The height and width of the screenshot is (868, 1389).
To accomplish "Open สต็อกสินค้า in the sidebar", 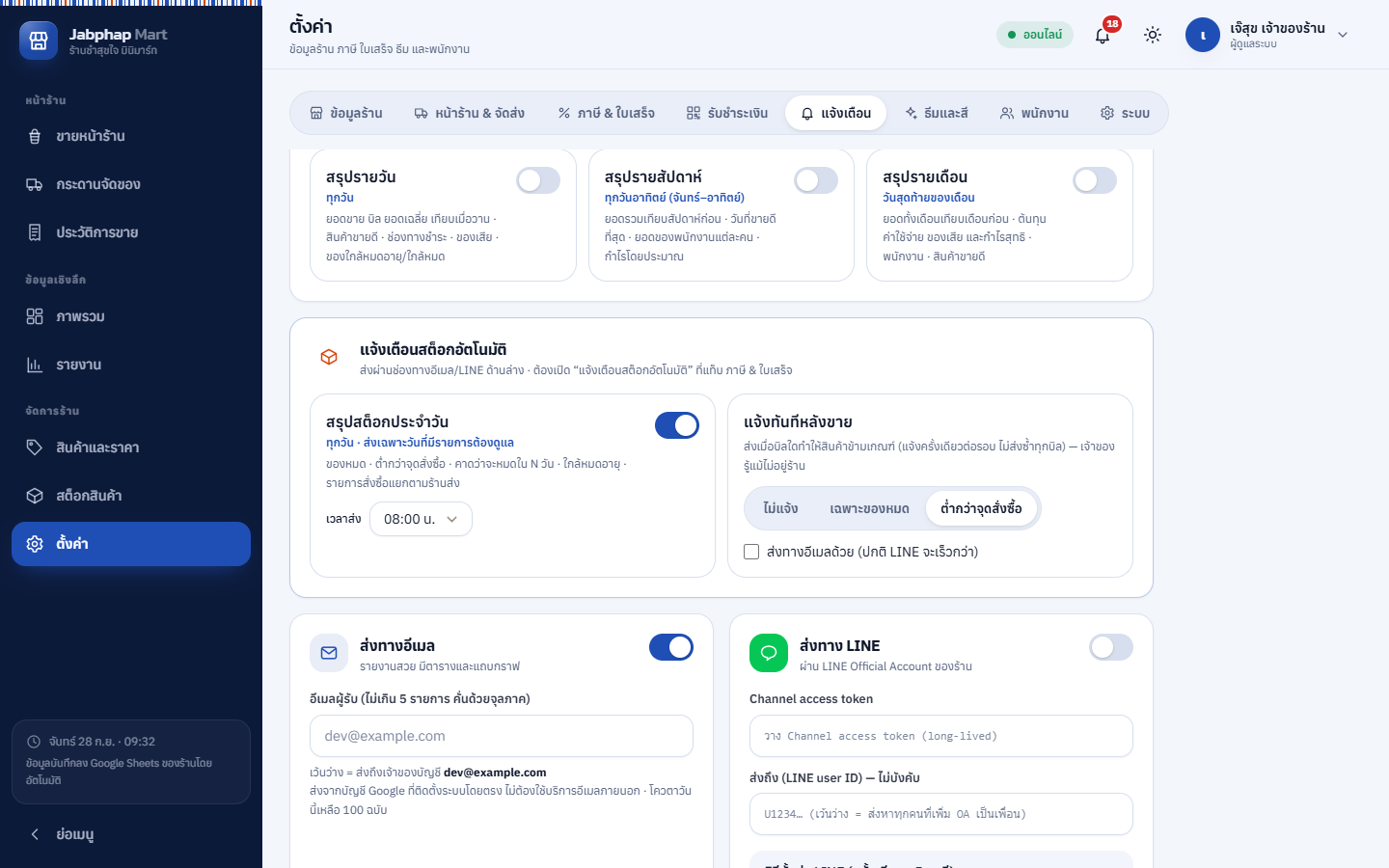I will tap(131, 496).
